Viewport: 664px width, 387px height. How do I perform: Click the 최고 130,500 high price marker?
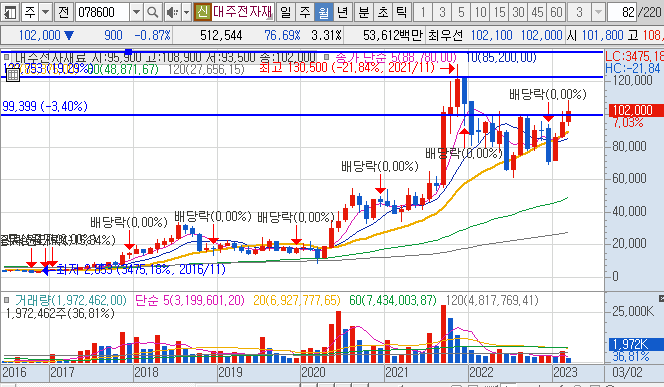pos(346,67)
